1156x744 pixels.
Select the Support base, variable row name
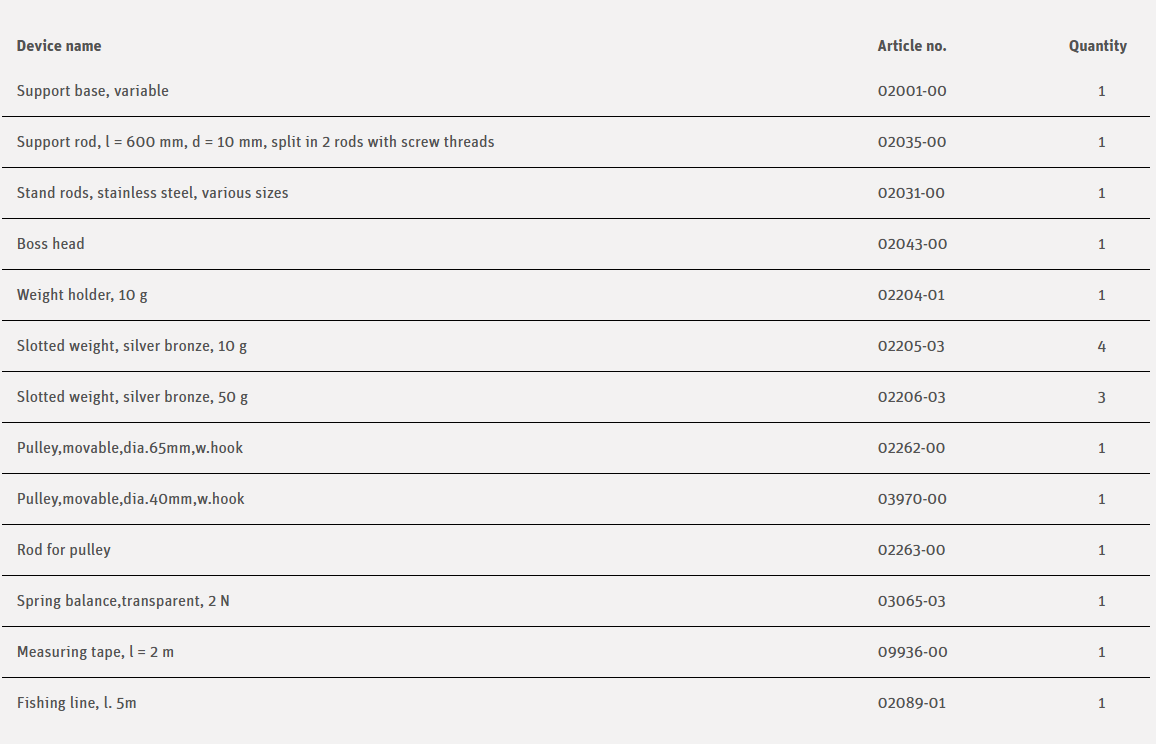(x=93, y=91)
